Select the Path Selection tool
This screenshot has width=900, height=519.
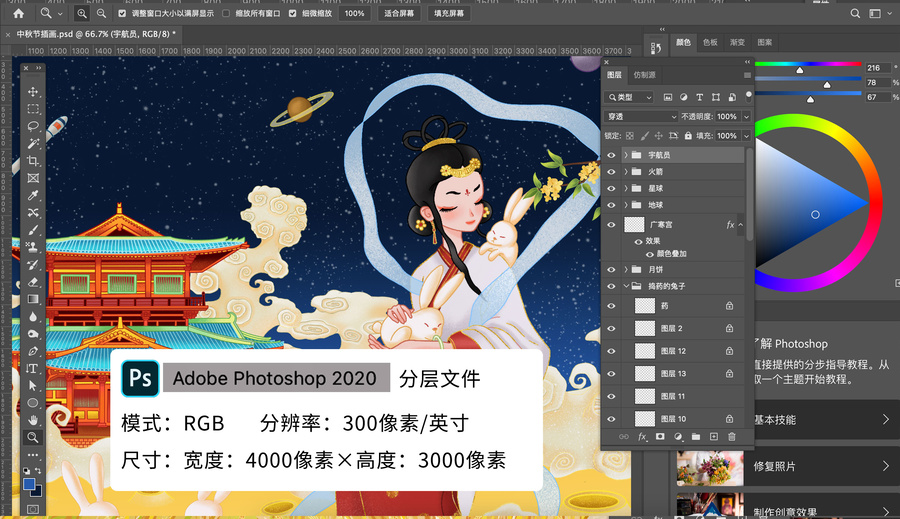point(33,386)
